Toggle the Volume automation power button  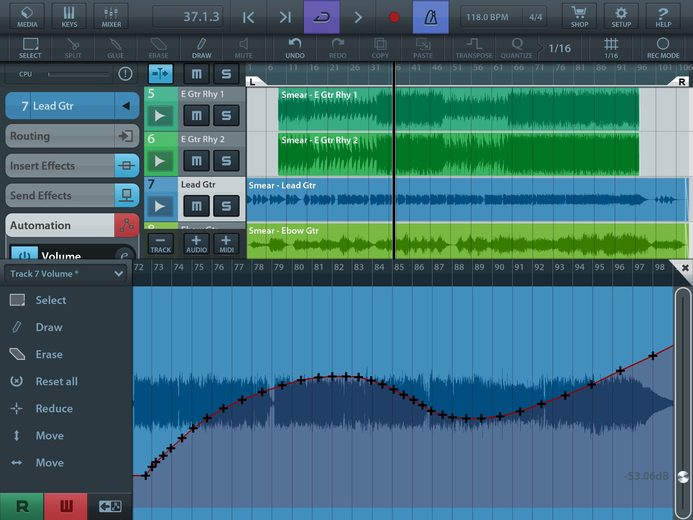coord(24,254)
